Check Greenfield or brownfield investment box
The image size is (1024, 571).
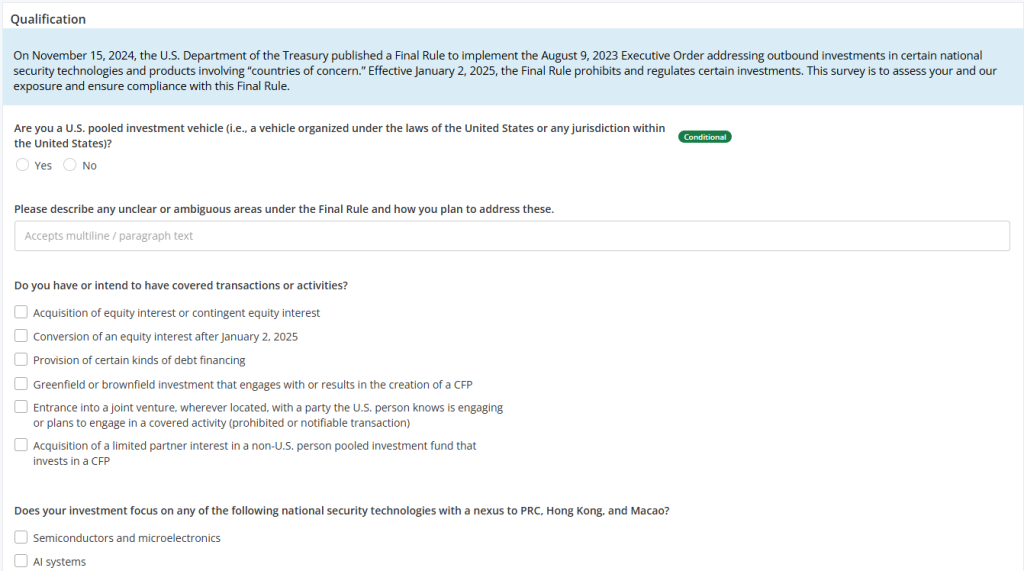pyautogui.click(x=21, y=384)
